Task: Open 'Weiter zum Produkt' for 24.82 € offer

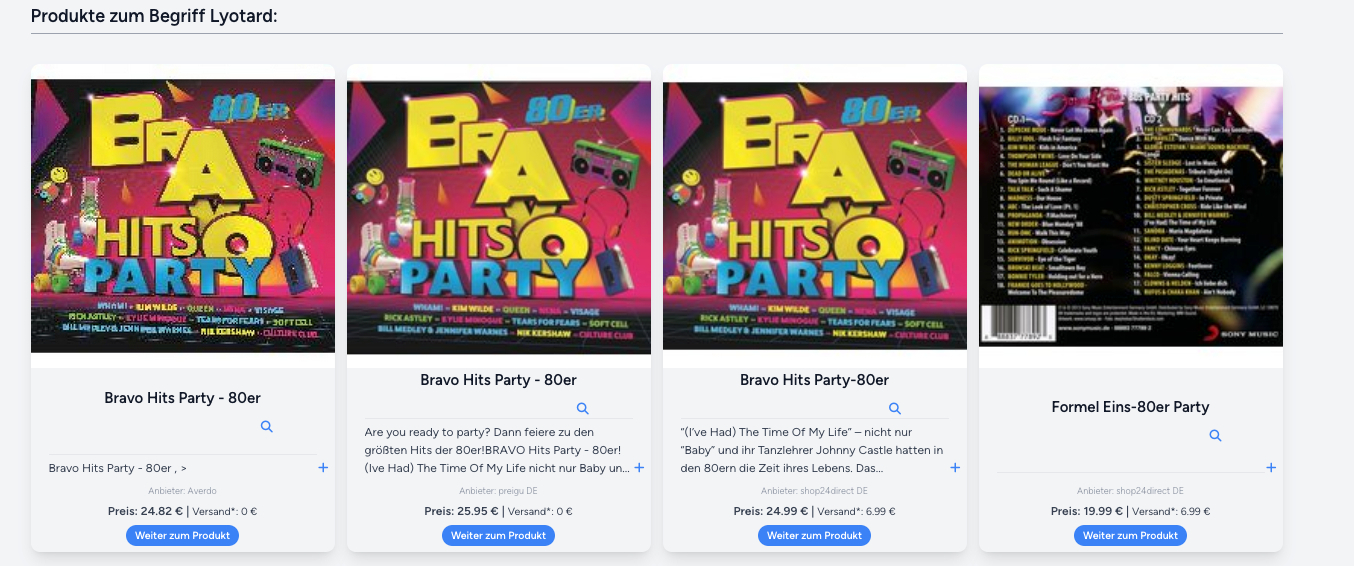Action: point(182,535)
